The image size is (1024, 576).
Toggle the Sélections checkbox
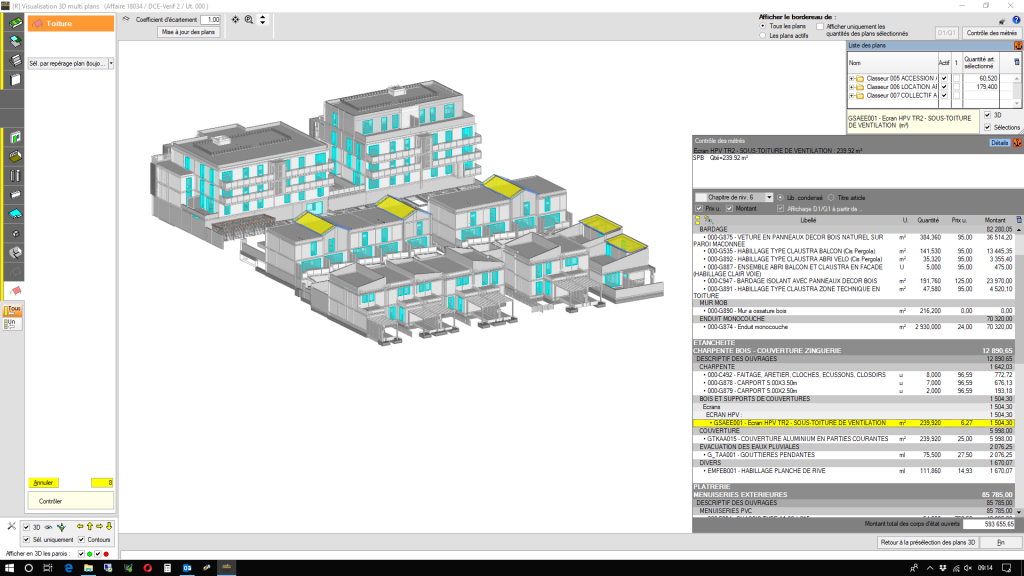987,127
